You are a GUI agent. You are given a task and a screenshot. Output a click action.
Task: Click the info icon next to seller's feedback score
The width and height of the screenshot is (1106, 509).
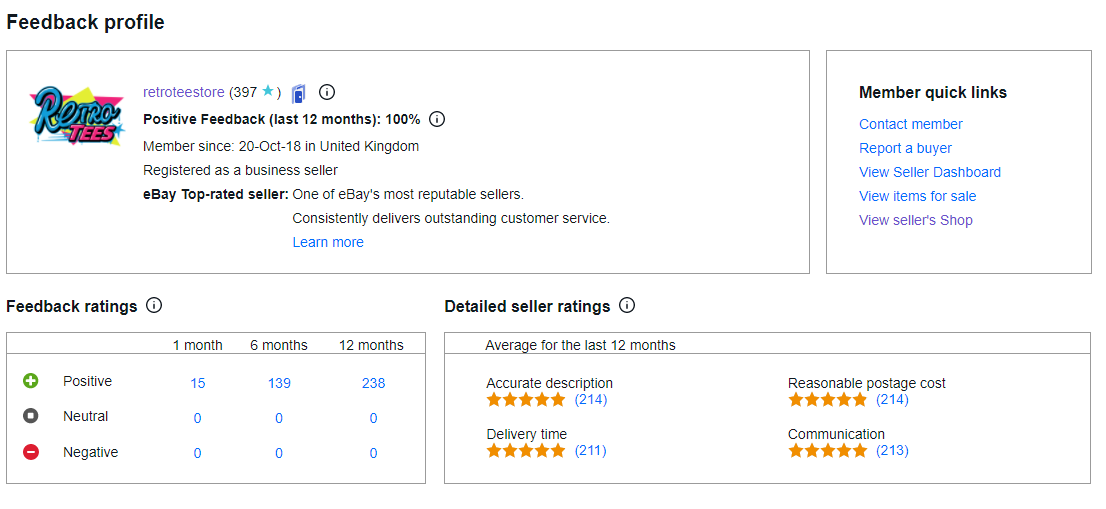(x=327, y=92)
